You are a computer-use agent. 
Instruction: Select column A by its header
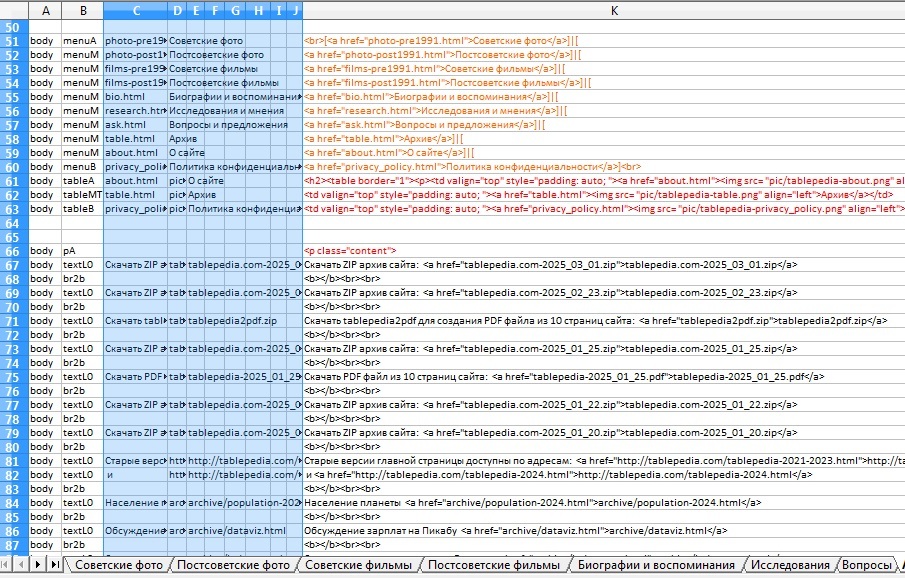coord(45,10)
